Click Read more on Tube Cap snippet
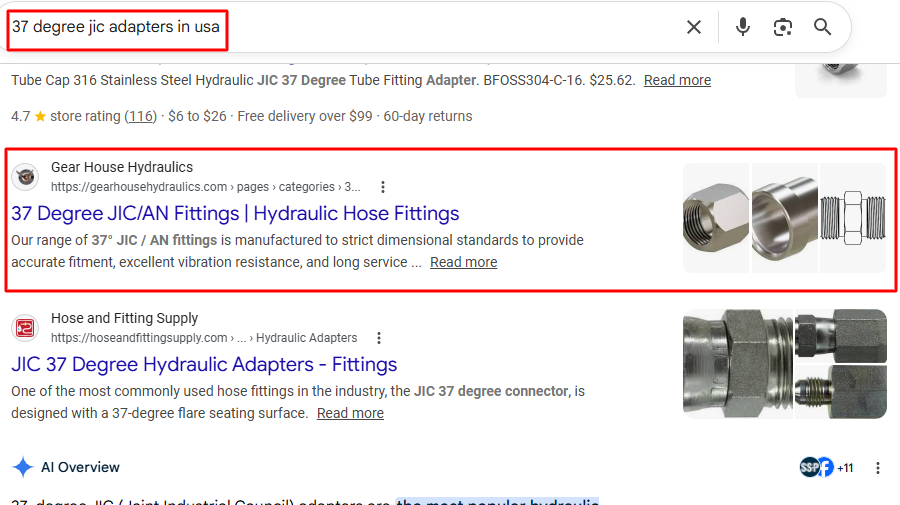This screenshot has height=505, width=900. coord(677,80)
